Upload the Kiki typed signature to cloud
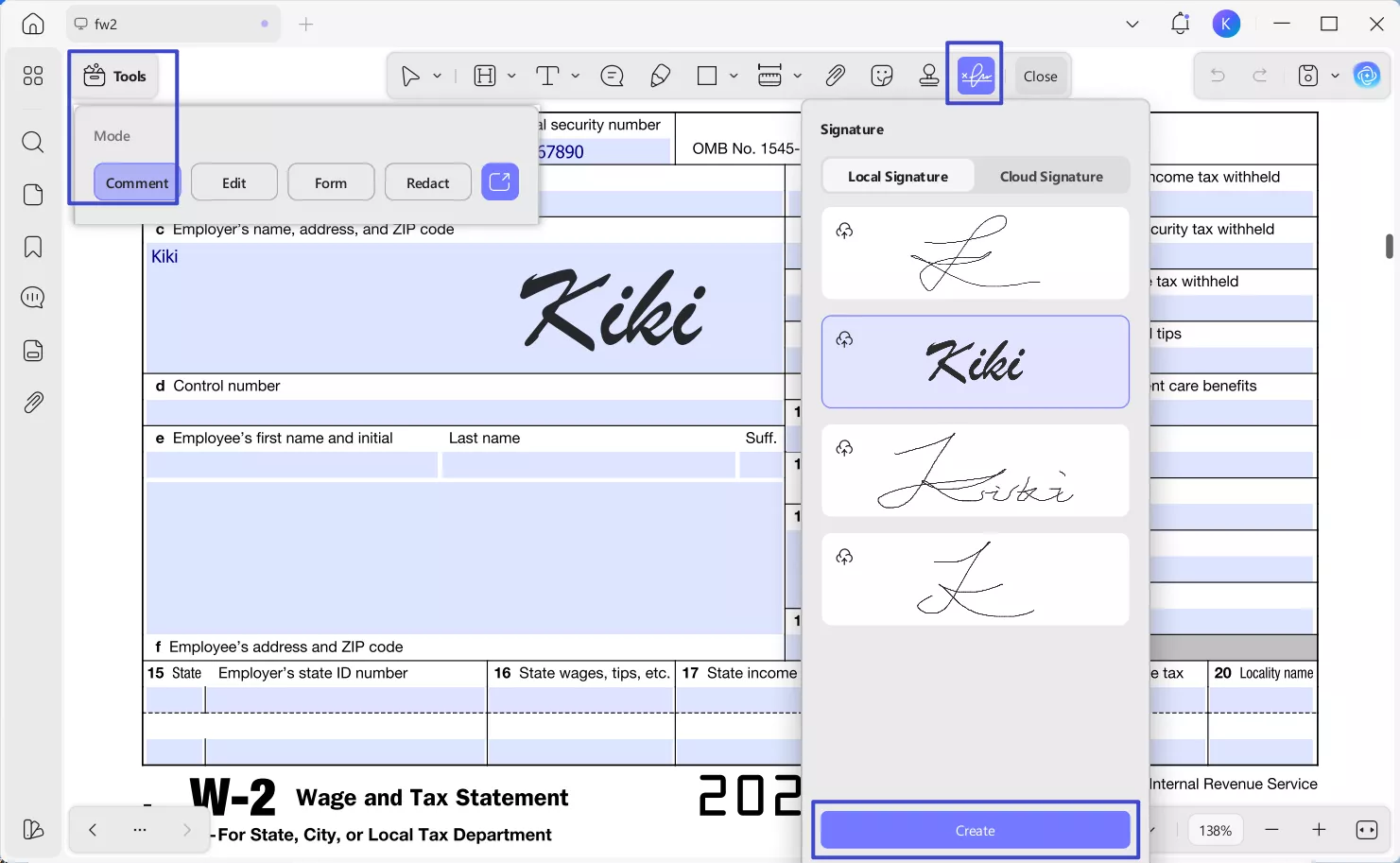Screen dimensions: 1400x863 point(844,339)
